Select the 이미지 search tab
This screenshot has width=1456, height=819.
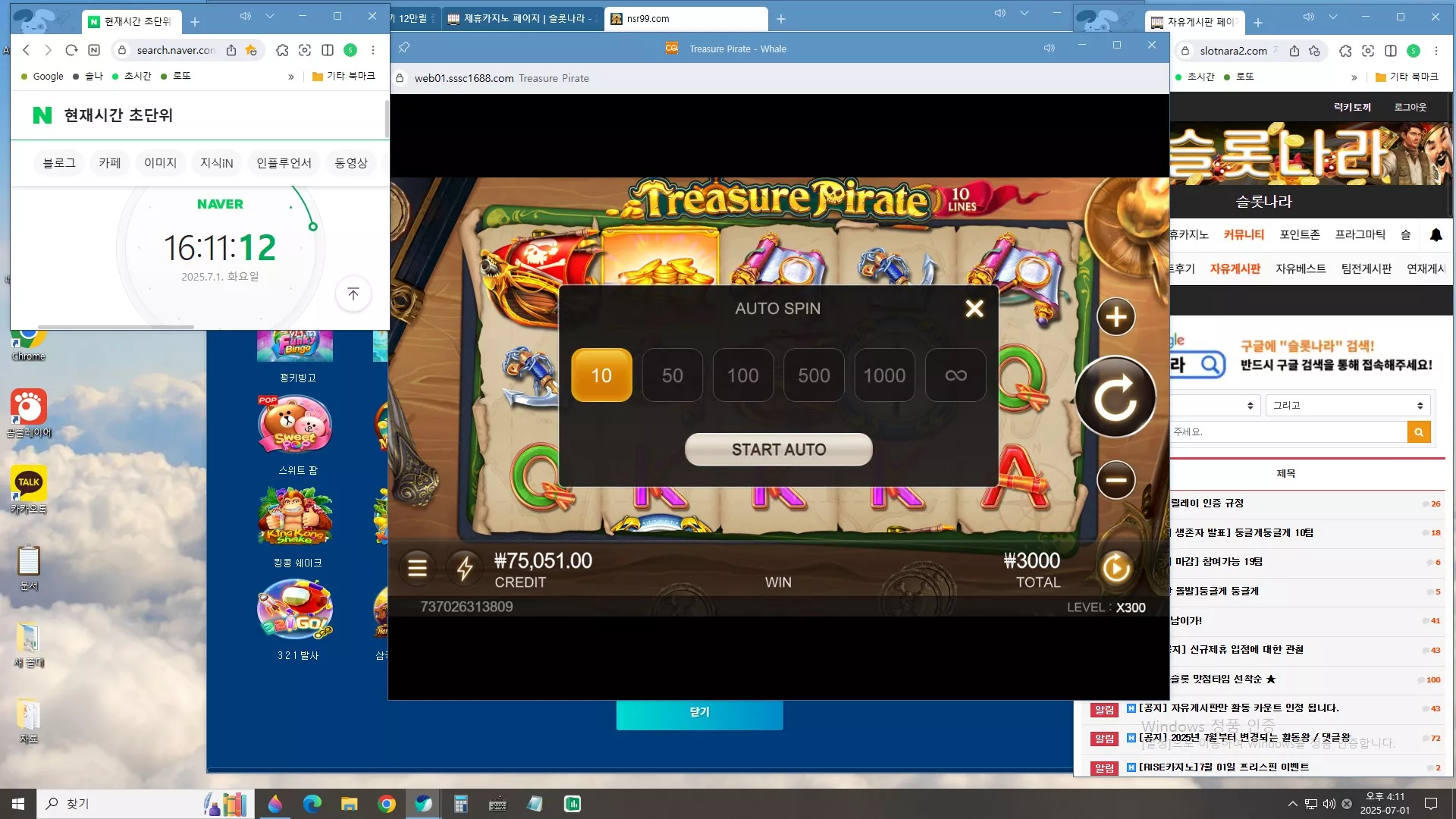point(161,163)
